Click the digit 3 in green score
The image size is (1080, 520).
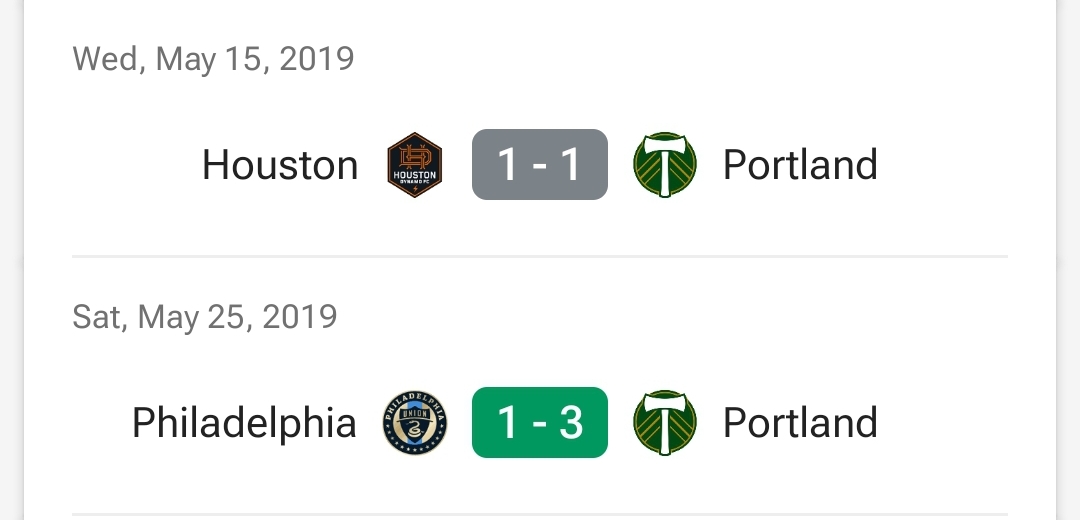[x=571, y=423]
